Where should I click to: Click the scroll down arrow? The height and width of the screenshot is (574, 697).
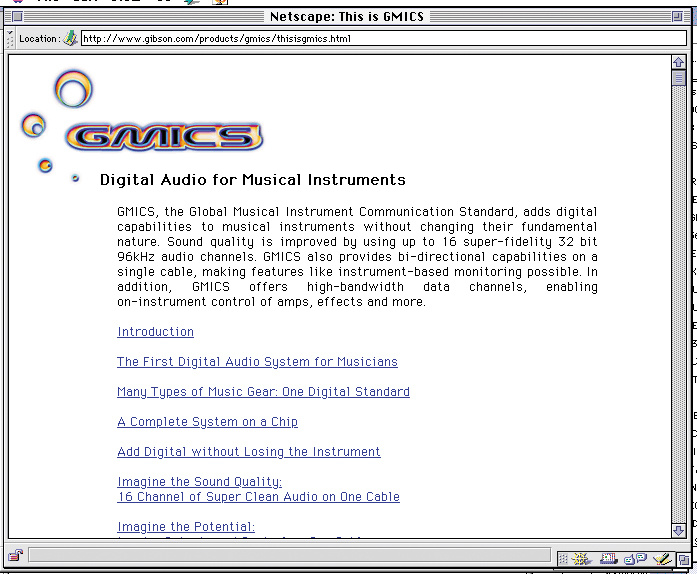679,531
